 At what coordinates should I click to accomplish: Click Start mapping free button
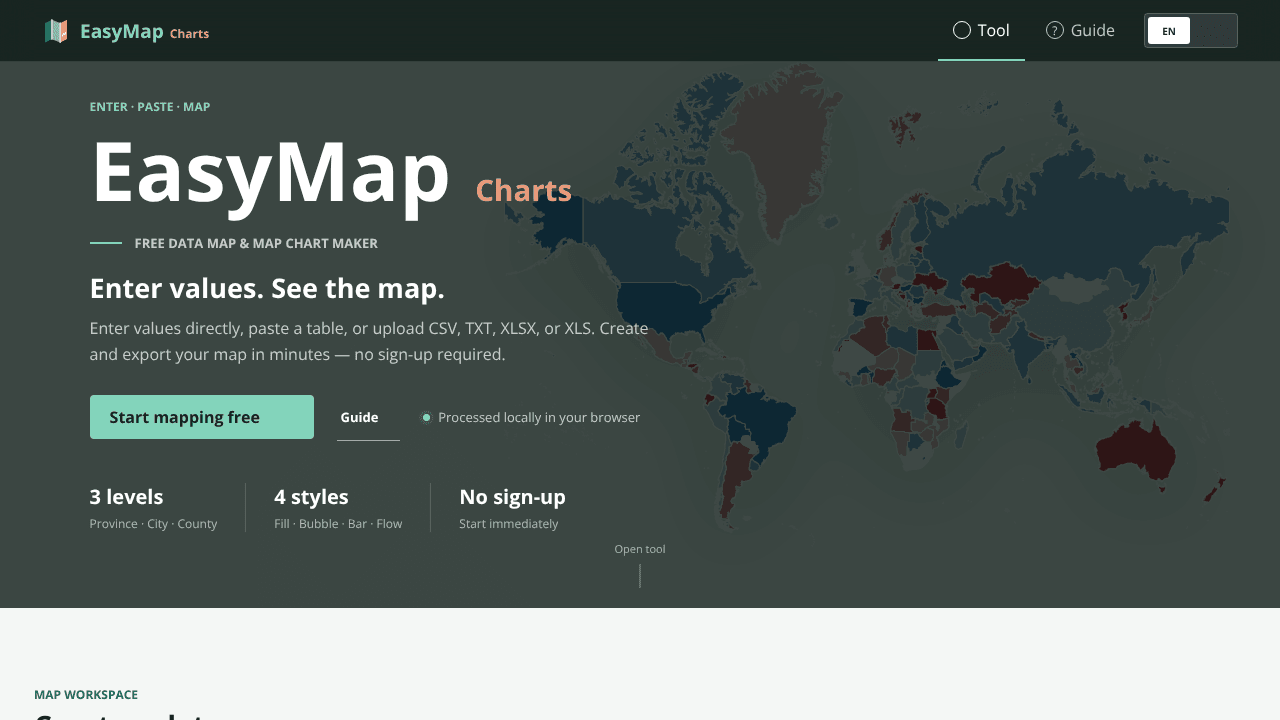pyautogui.click(x=202, y=417)
